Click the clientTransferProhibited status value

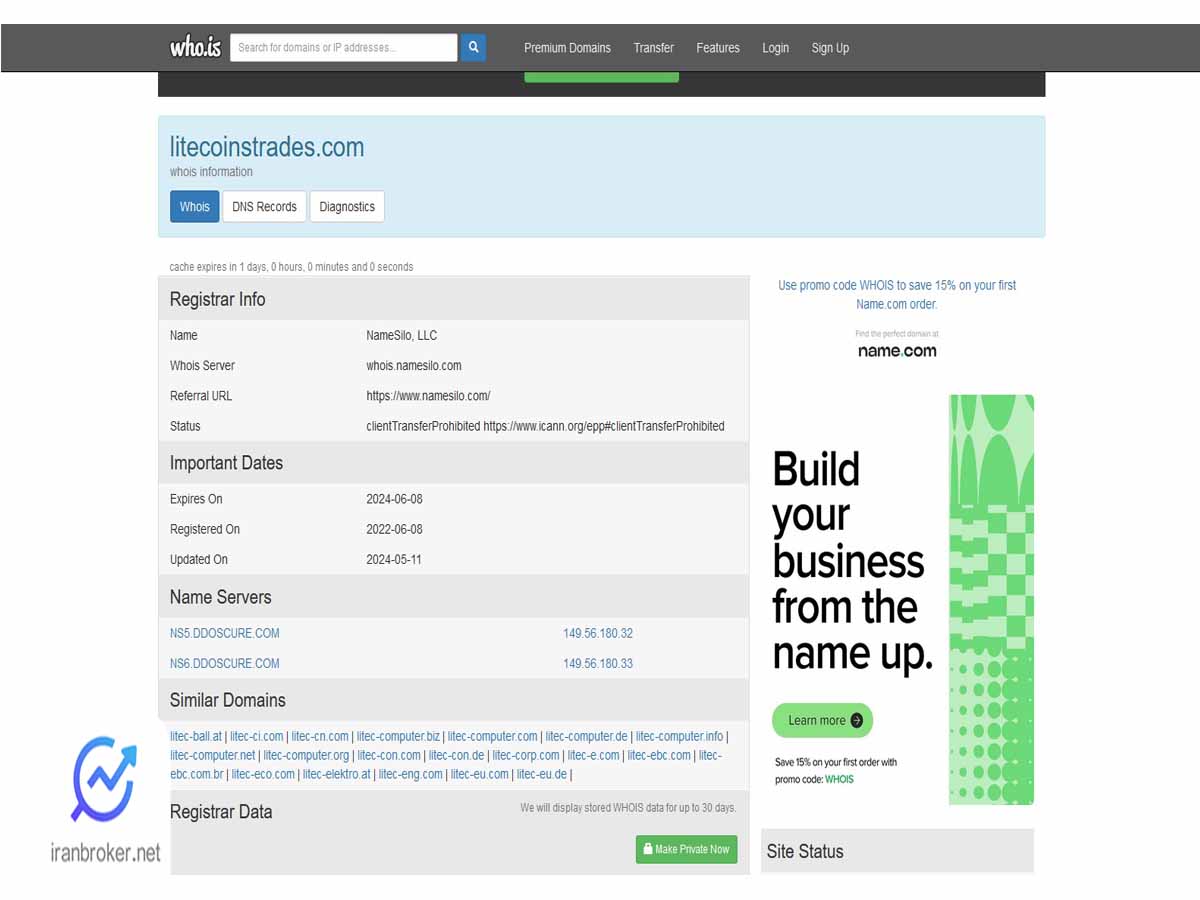pyautogui.click(x=545, y=425)
